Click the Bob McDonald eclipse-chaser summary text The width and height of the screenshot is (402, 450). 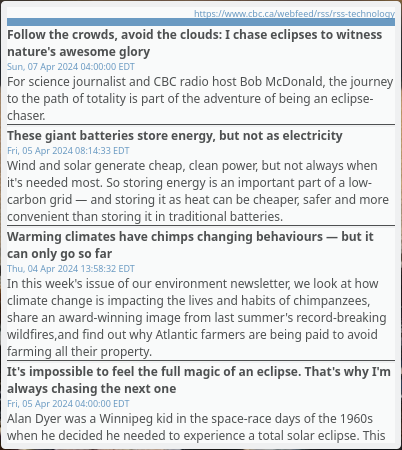200,99
